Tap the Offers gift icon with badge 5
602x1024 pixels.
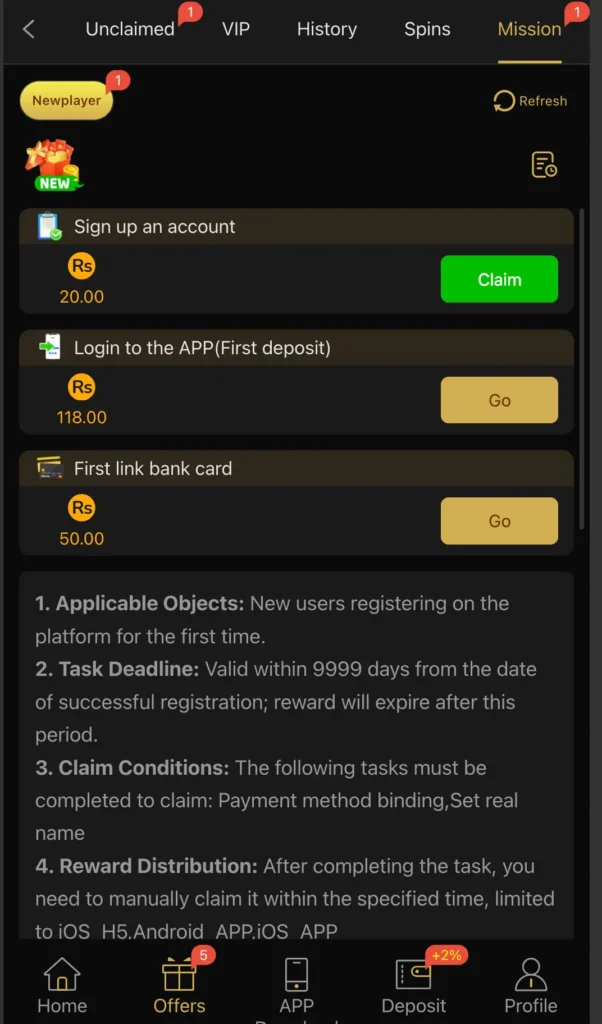click(x=178, y=972)
